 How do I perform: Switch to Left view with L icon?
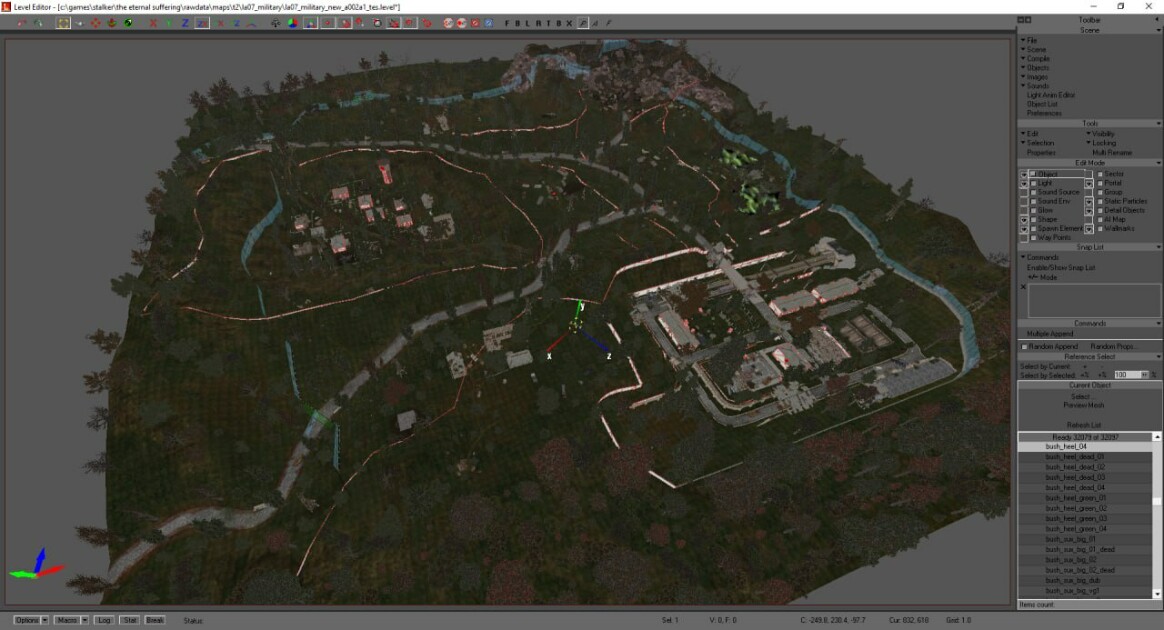tap(527, 23)
